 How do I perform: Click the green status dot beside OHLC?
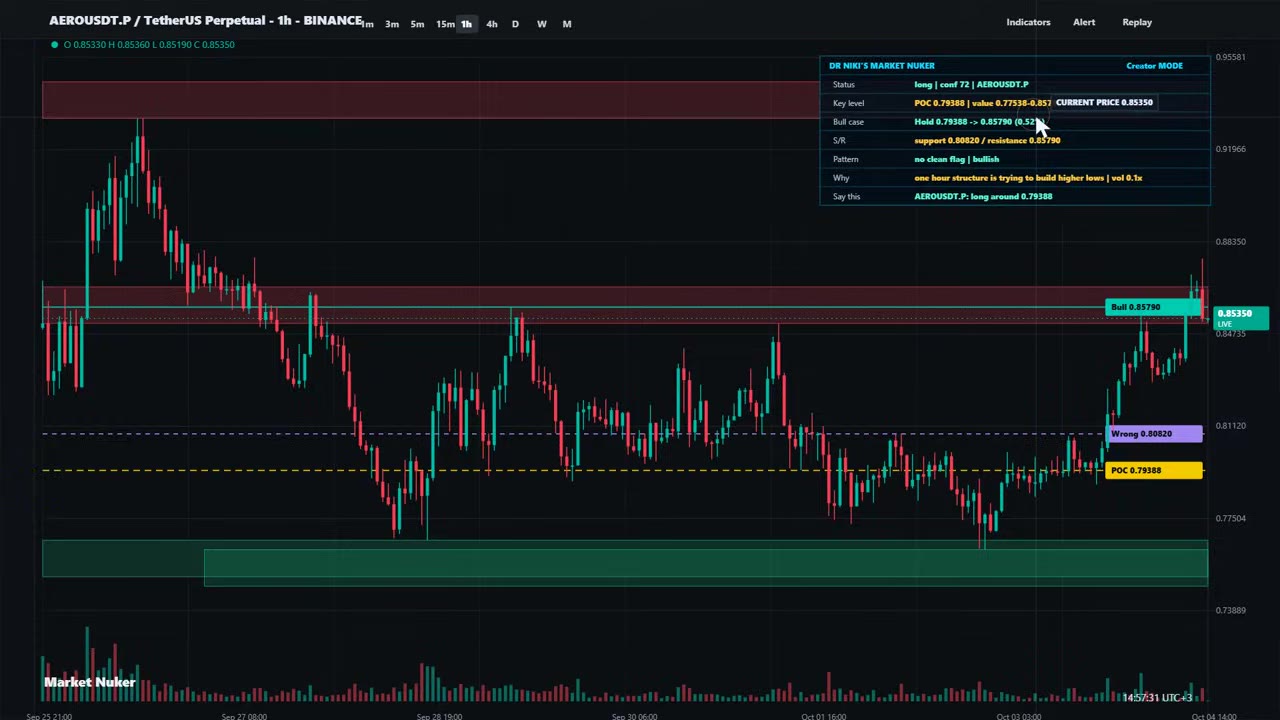click(x=54, y=44)
